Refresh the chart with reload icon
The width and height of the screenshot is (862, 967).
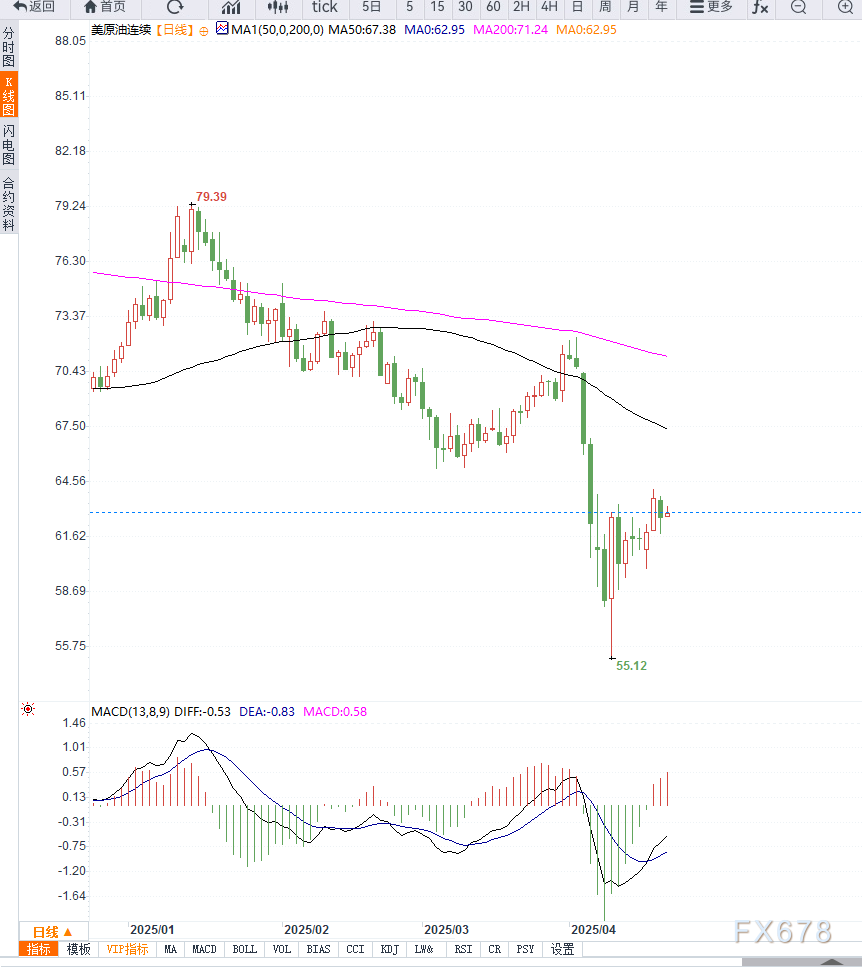(x=175, y=7)
